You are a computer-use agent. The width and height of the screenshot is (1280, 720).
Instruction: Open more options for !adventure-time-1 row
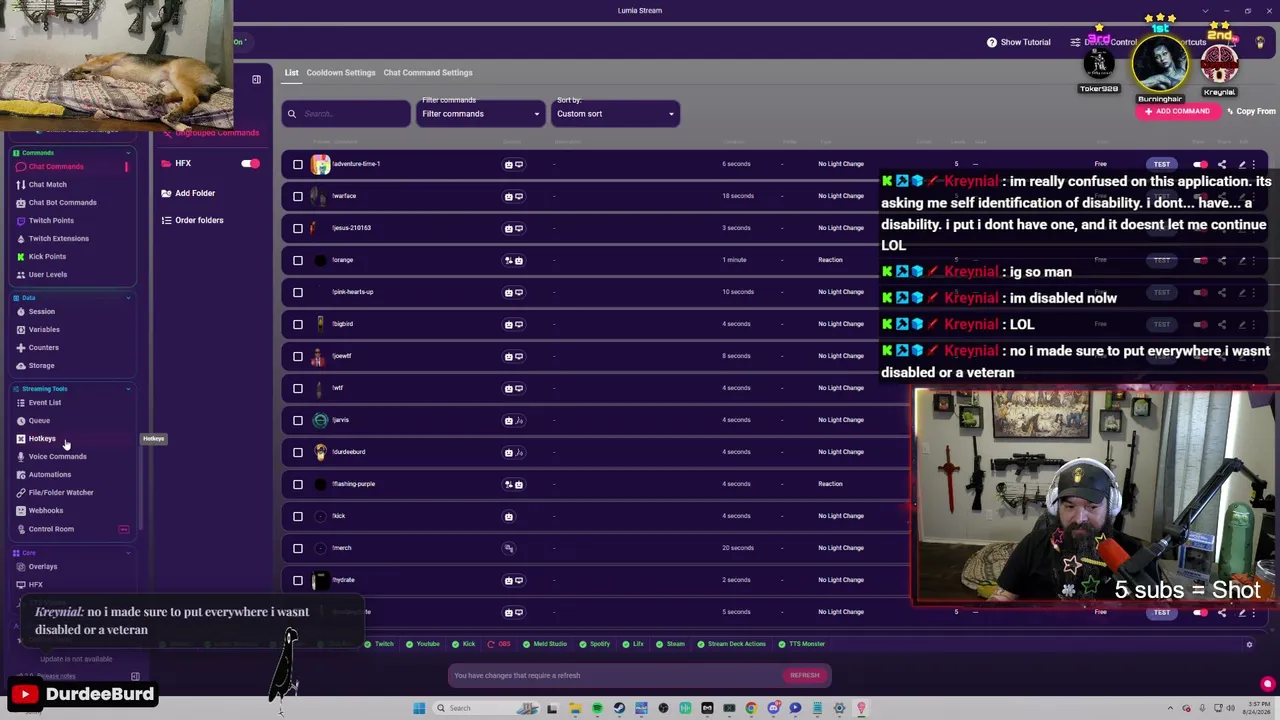(x=1254, y=164)
